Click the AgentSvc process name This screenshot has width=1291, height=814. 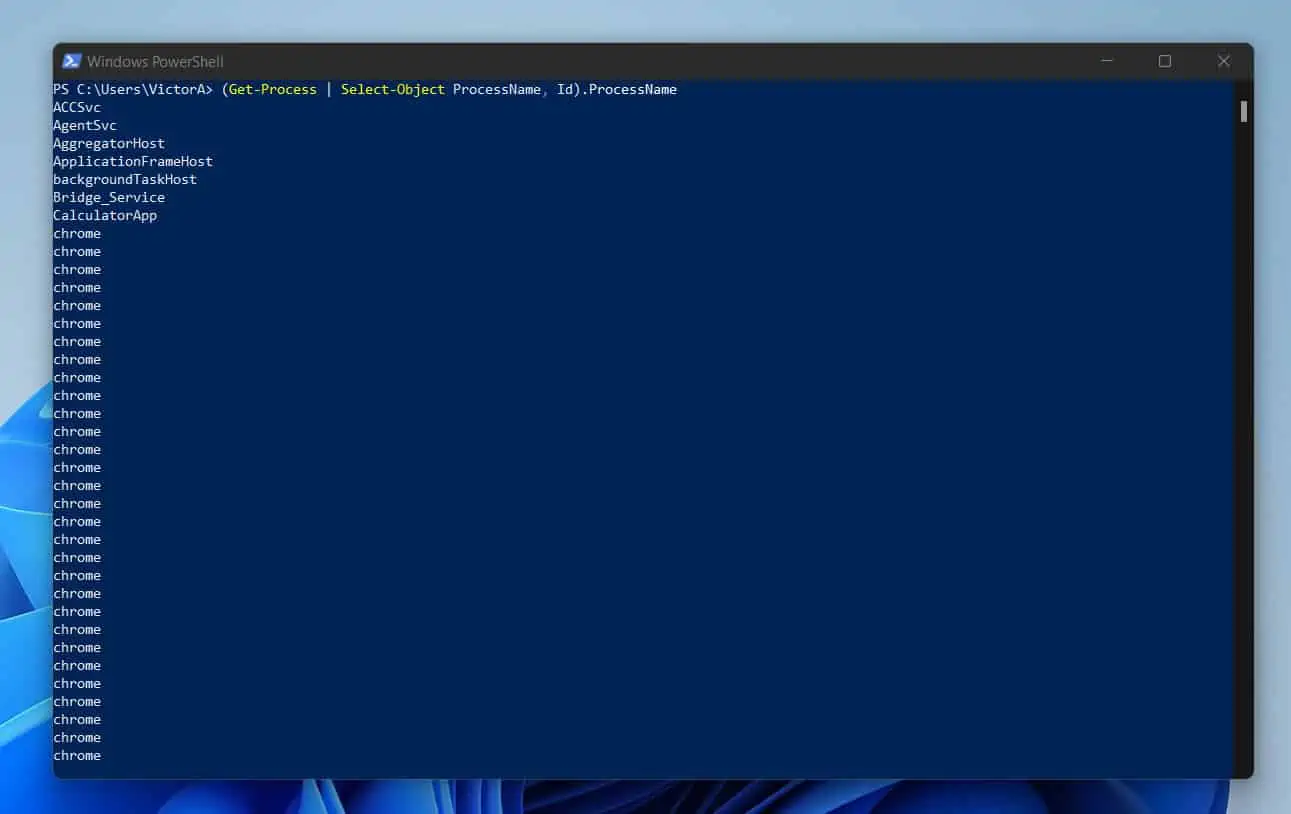pos(85,126)
